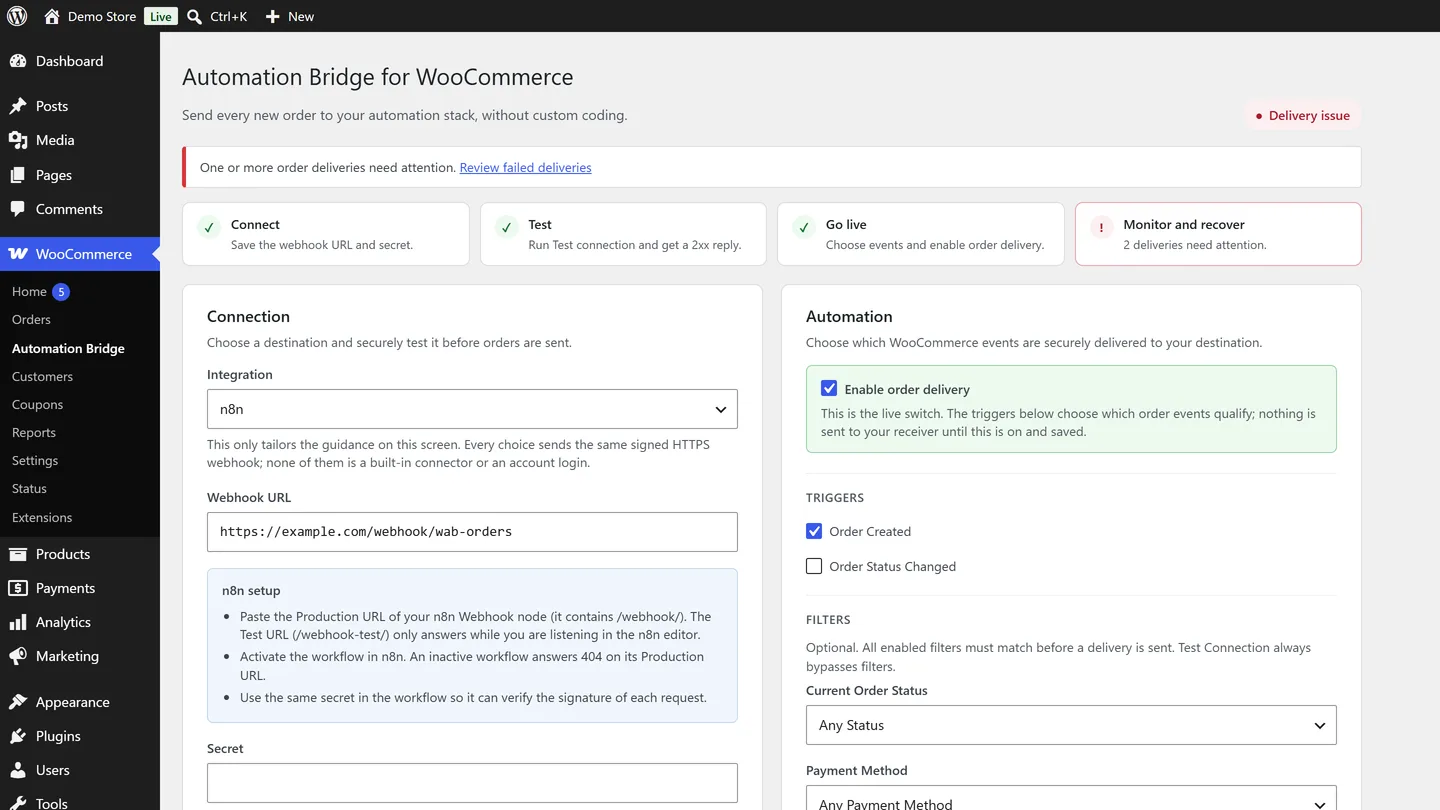Open the Demo Store home icon
1440x810 pixels.
(52, 16)
